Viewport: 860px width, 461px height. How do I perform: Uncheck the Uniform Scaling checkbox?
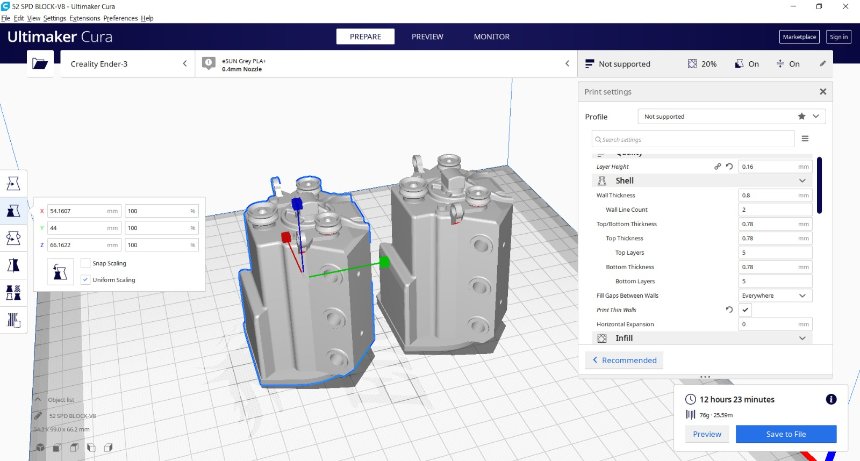click(x=85, y=280)
